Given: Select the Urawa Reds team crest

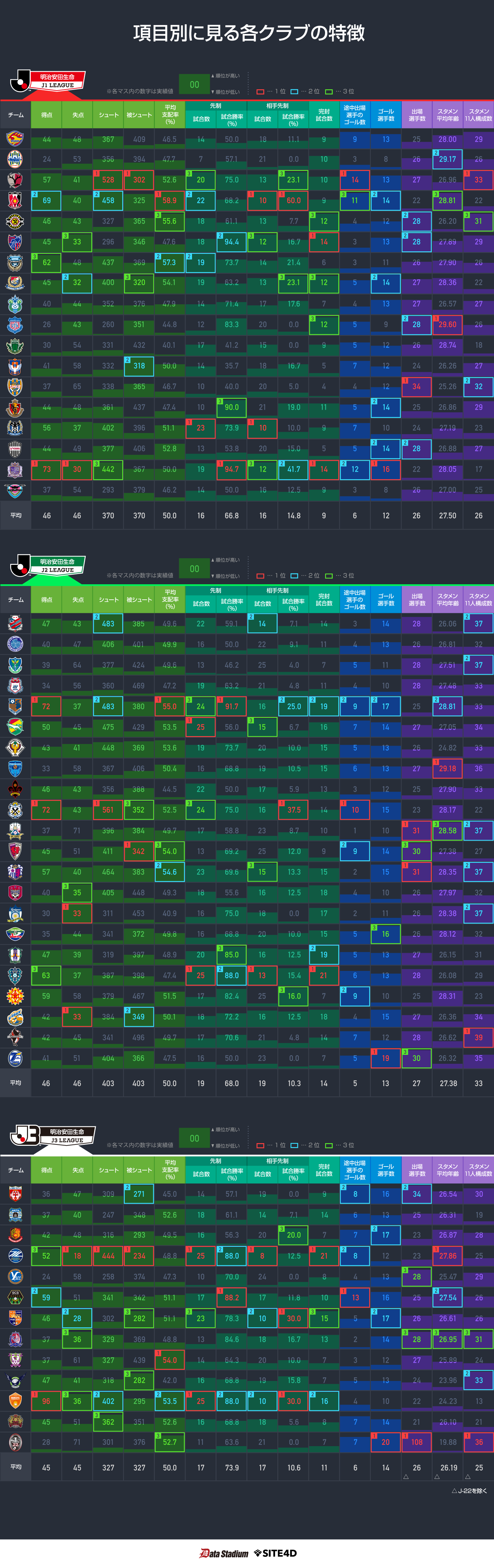Looking at the screenshot, I should click(15, 200).
